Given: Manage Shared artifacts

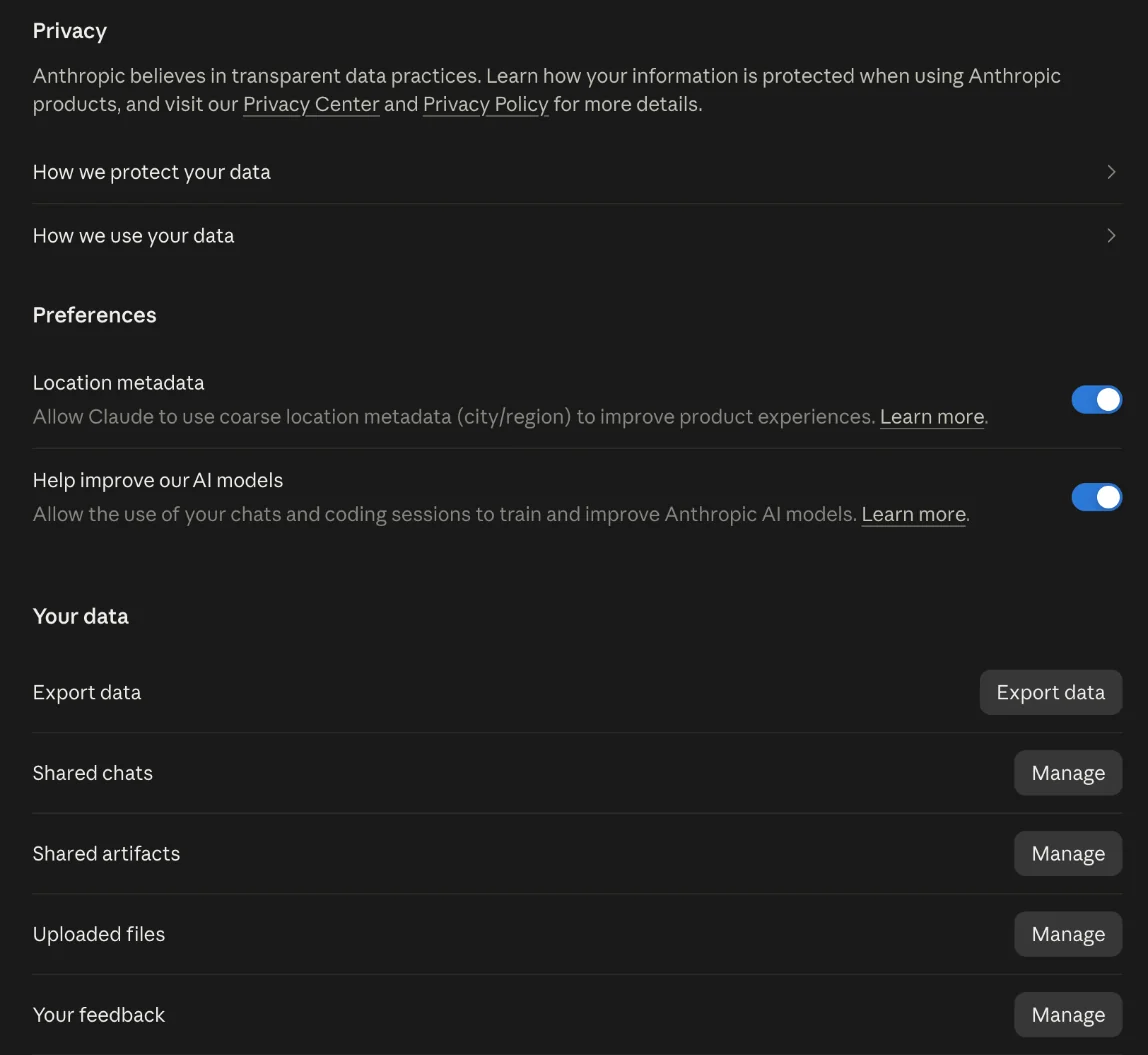Looking at the screenshot, I should pos(1068,854).
